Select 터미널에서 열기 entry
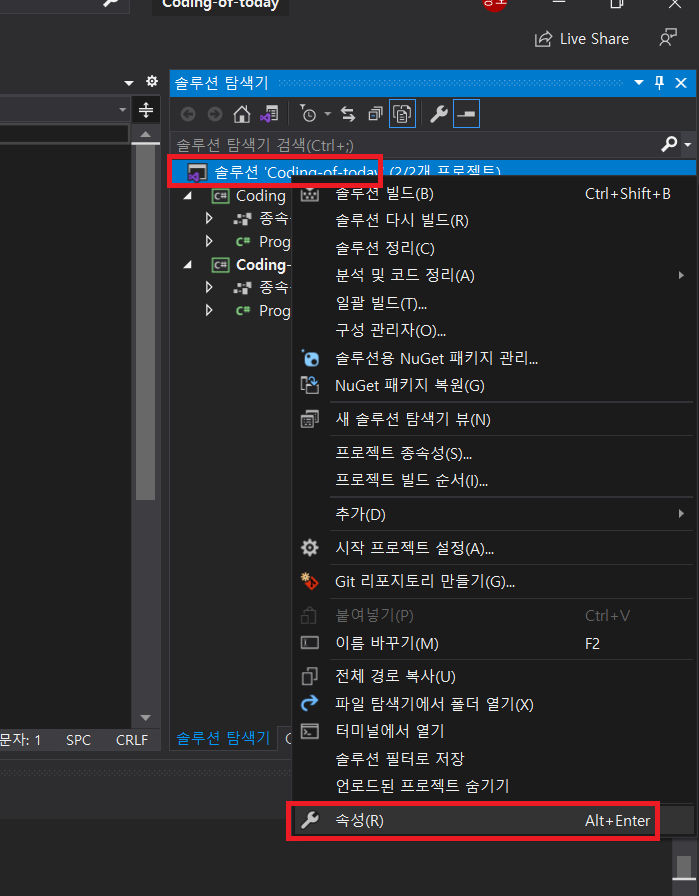The image size is (699, 896). click(493, 731)
